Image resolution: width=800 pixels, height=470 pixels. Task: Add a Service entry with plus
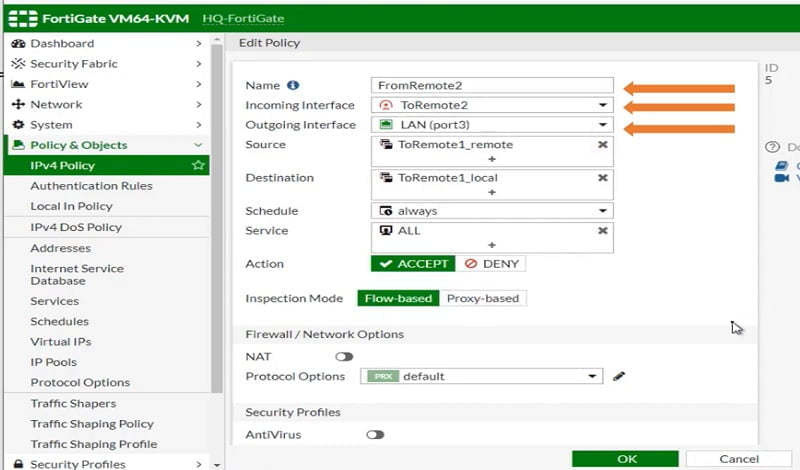492,245
